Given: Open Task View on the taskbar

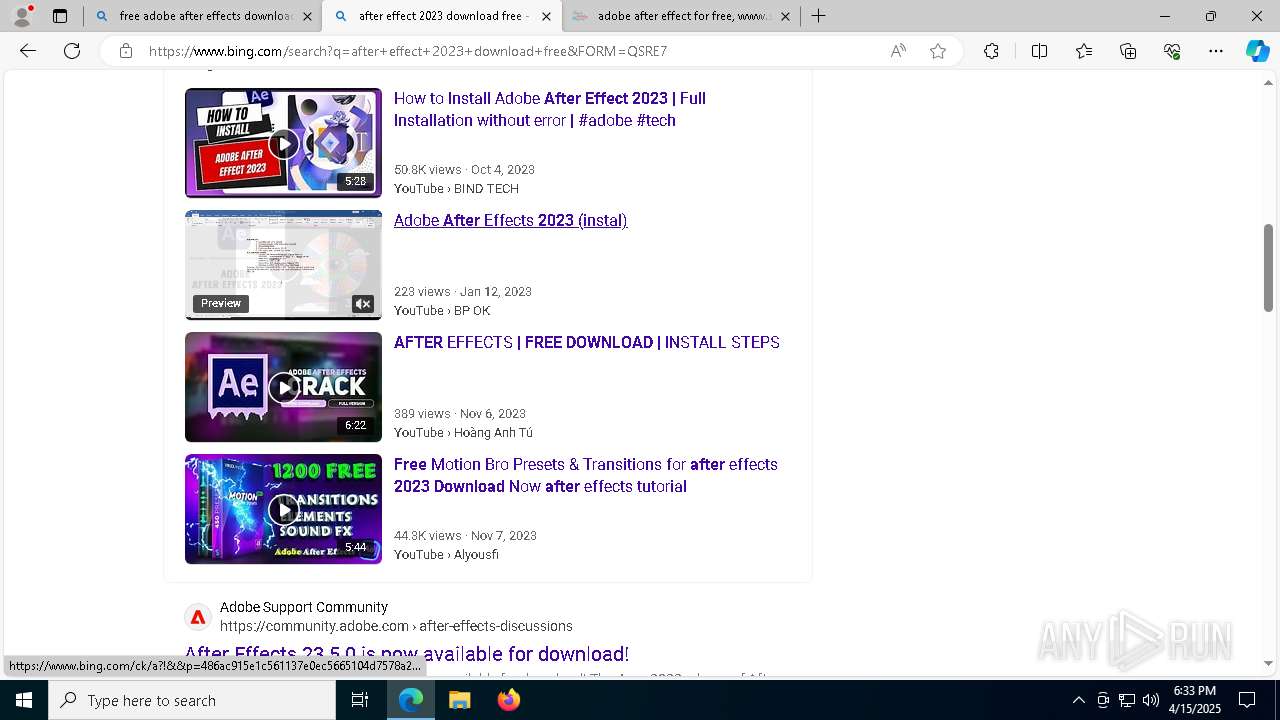Looking at the screenshot, I should [360, 700].
